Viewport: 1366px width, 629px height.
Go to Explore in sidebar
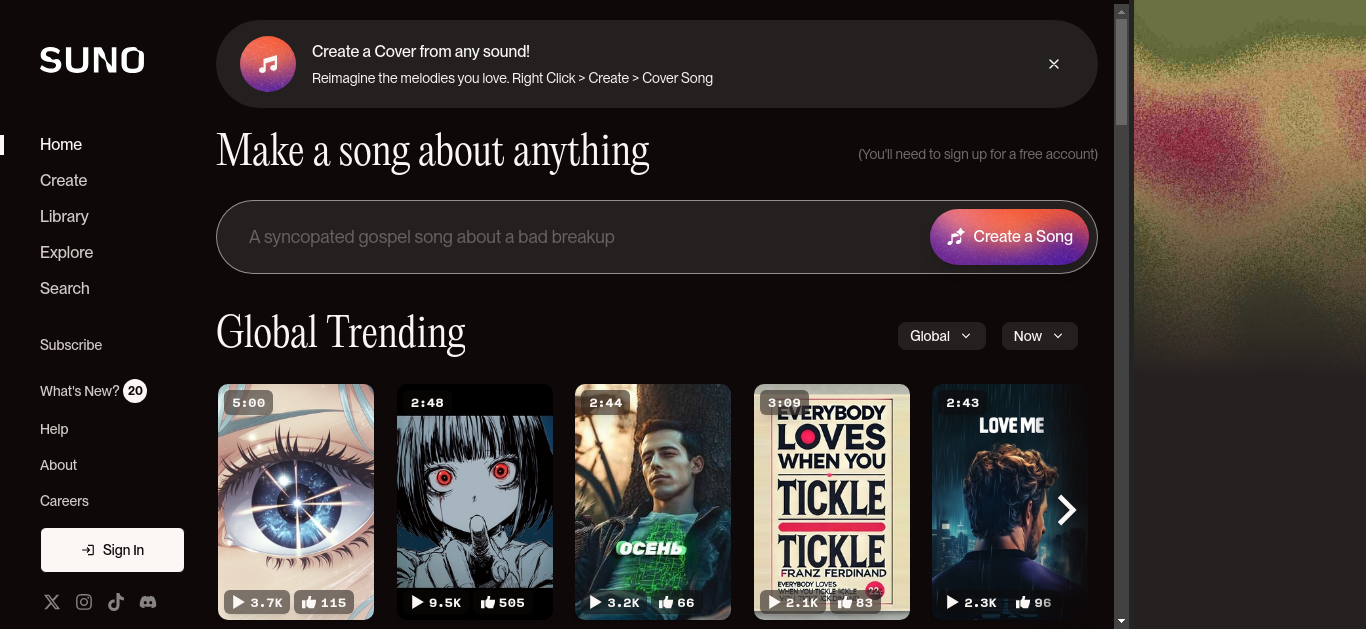pos(67,252)
